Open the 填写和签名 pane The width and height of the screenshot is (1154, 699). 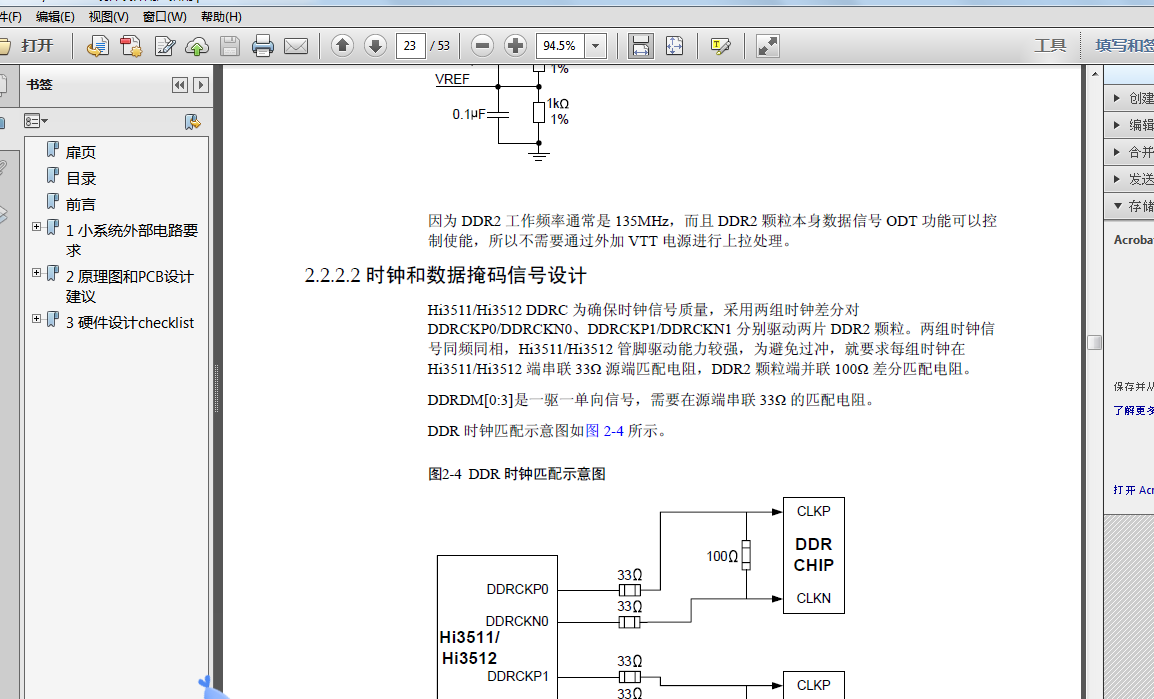[1124, 46]
